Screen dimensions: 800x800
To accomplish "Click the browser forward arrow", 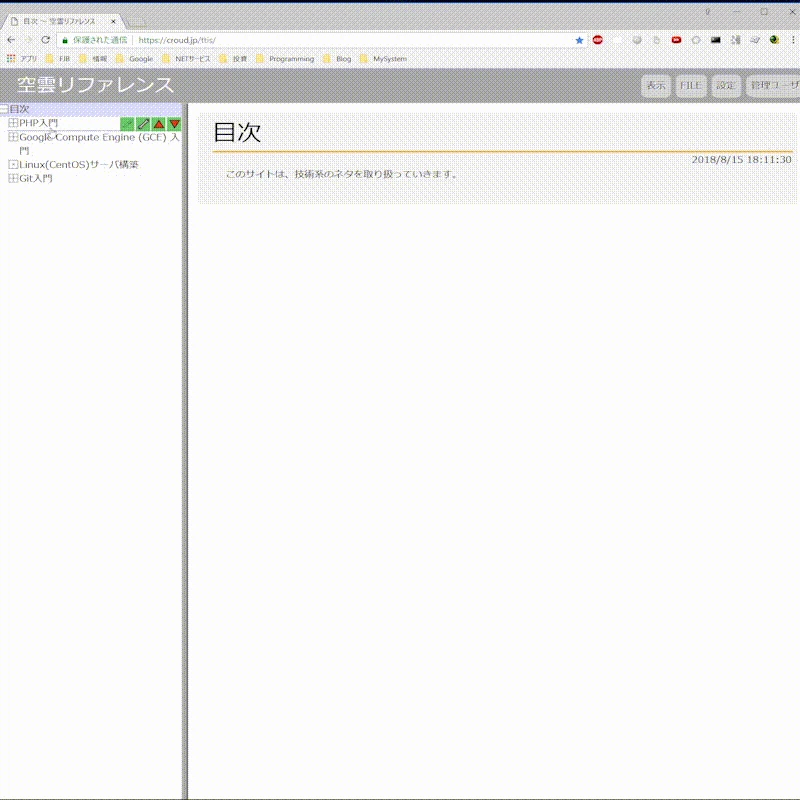I will tap(29, 40).
